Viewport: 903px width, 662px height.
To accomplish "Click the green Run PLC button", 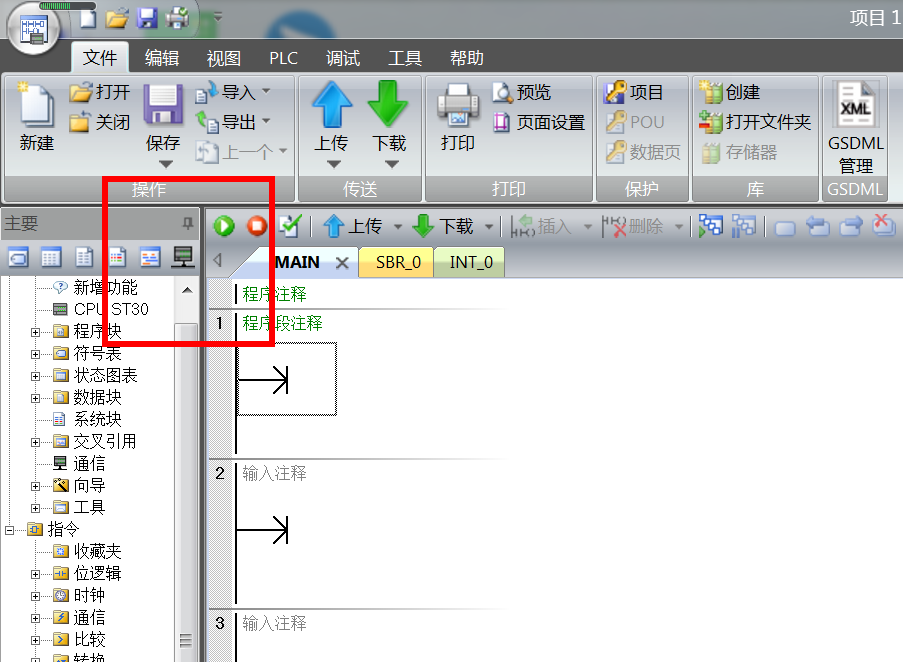I will pos(224,226).
